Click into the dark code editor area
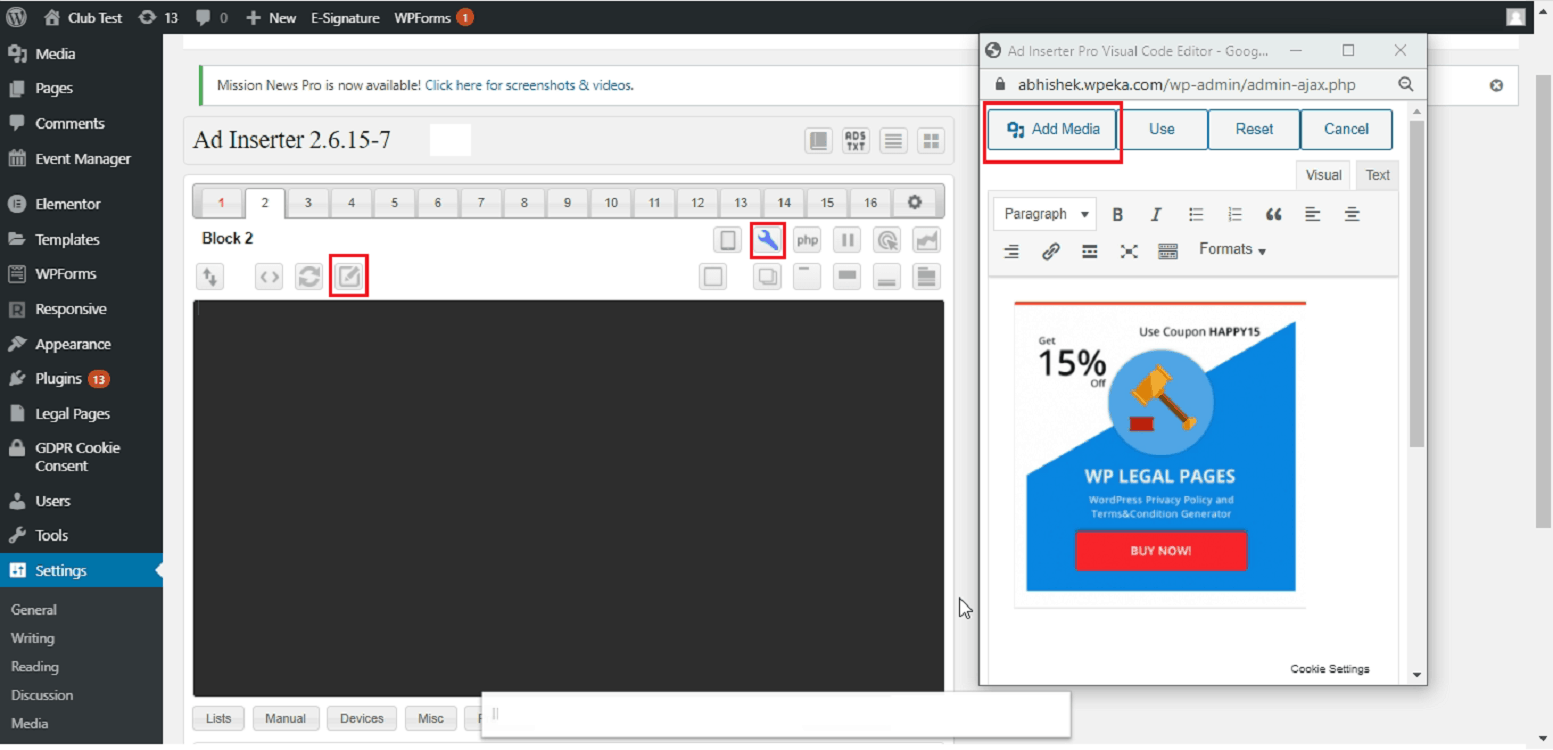Screen dimensions: 1553x750 (568, 497)
